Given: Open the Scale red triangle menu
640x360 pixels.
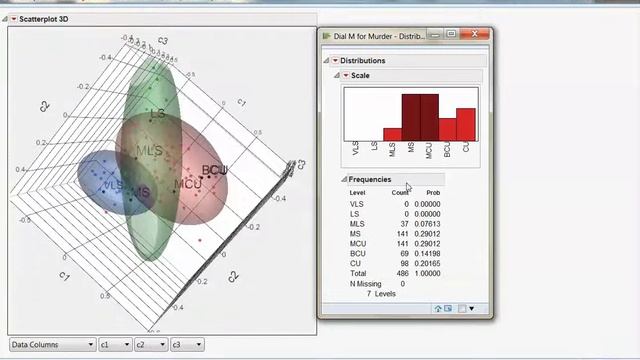Looking at the screenshot, I should point(346,75).
